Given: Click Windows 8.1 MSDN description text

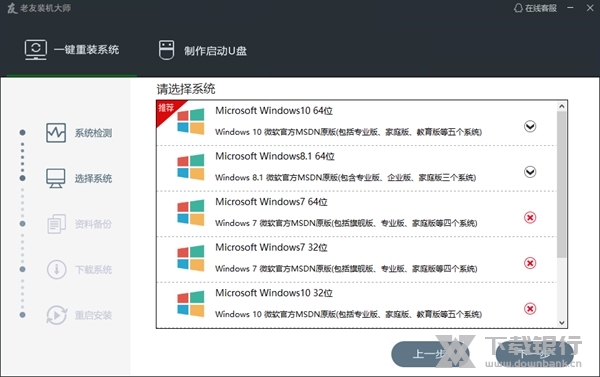Looking at the screenshot, I should click(346, 177).
